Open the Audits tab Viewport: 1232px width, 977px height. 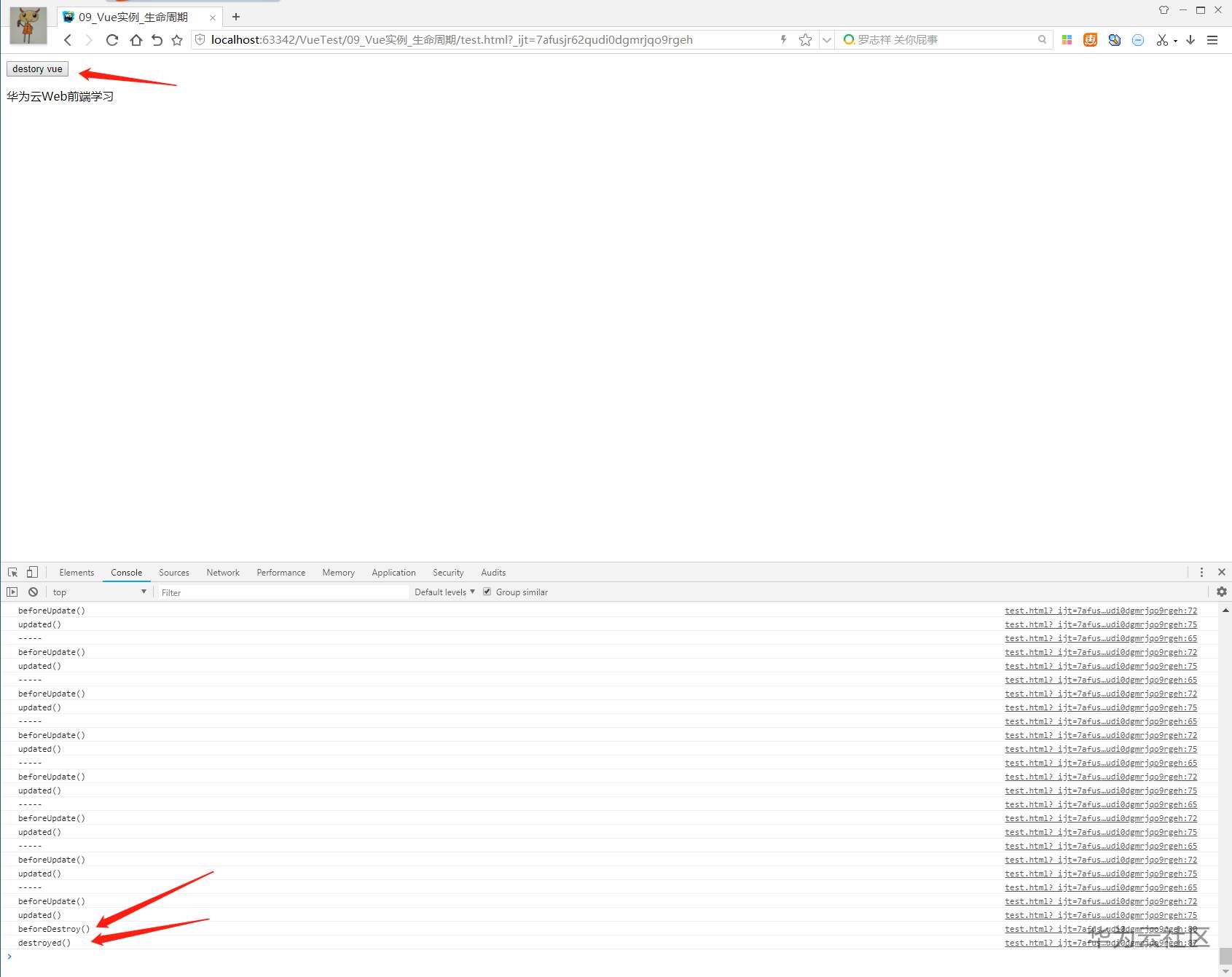tap(493, 573)
